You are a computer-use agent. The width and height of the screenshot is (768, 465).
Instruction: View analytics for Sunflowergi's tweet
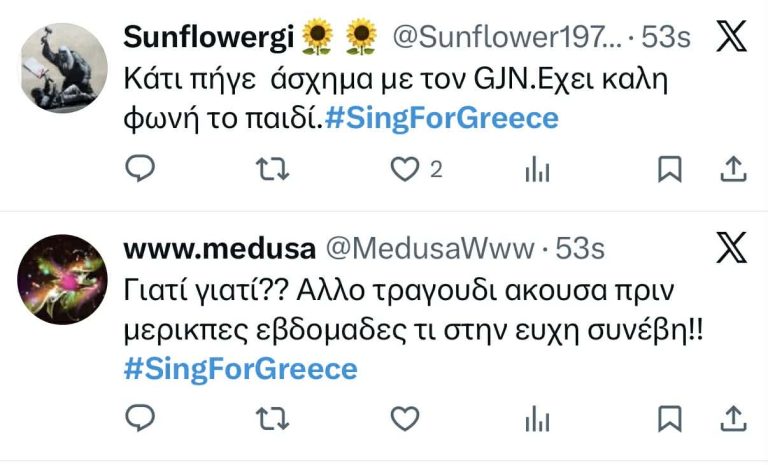pyautogui.click(x=538, y=171)
